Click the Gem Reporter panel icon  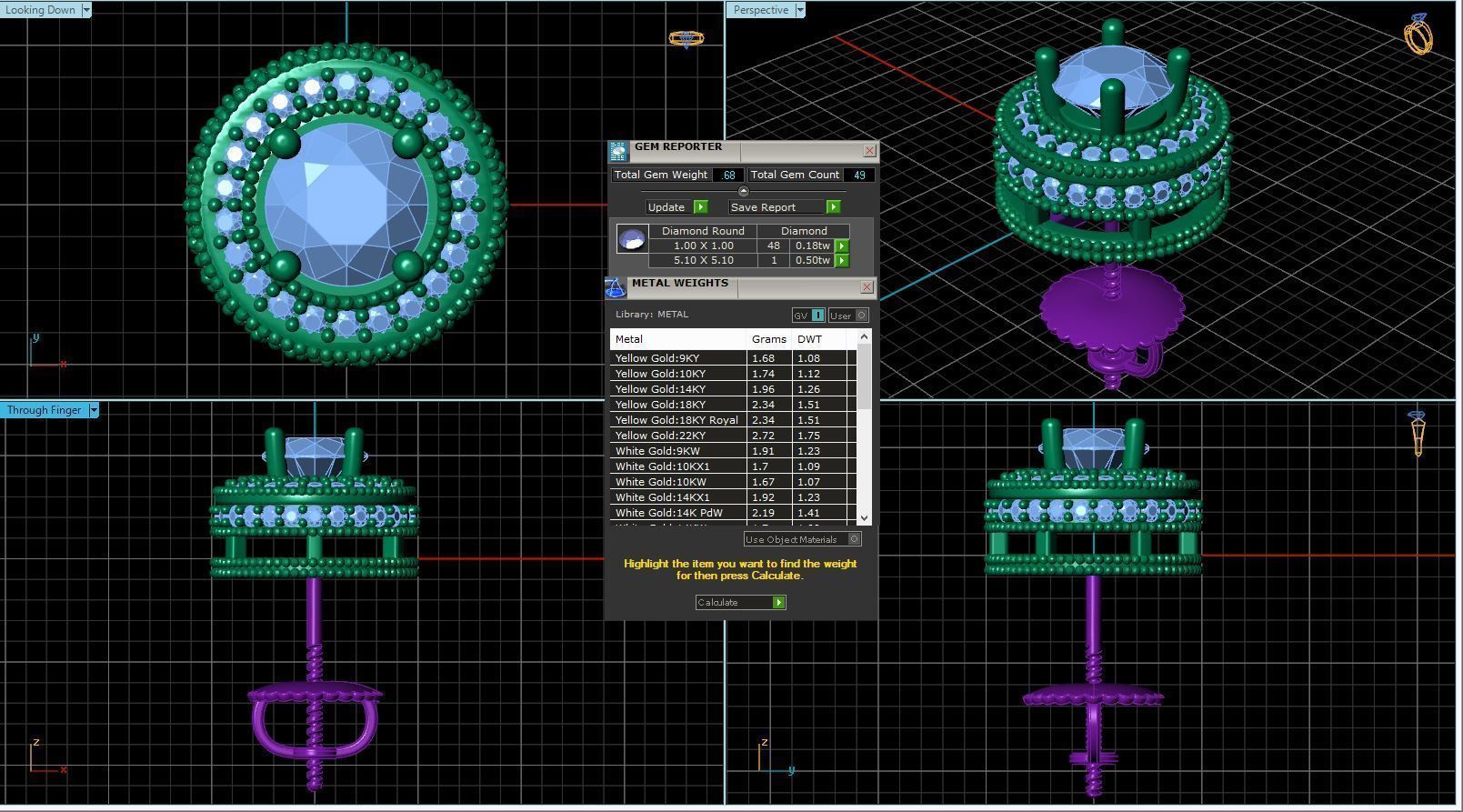[618, 151]
